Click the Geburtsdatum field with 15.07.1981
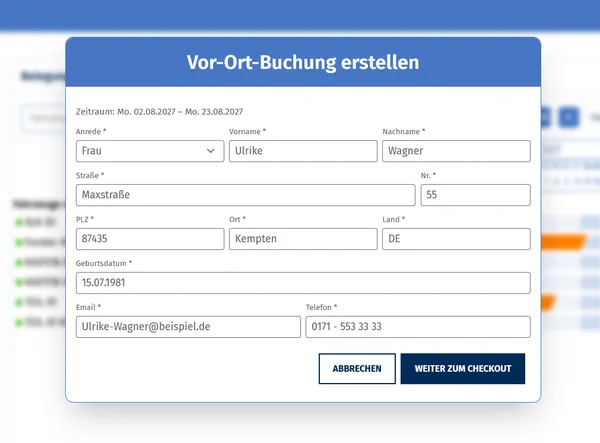600x443 pixels. click(x=303, y=283)
